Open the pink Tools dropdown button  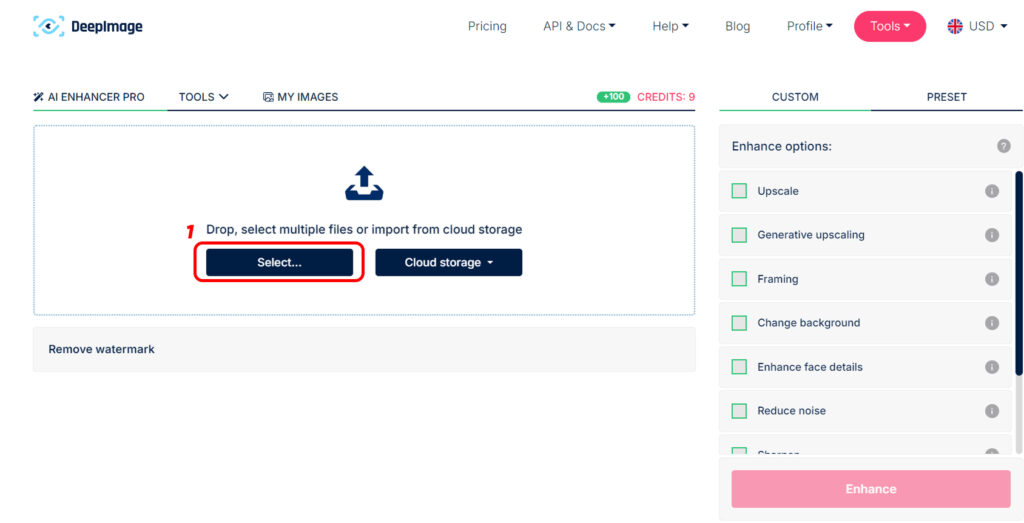pyautogui.click(x=889, y=26)
